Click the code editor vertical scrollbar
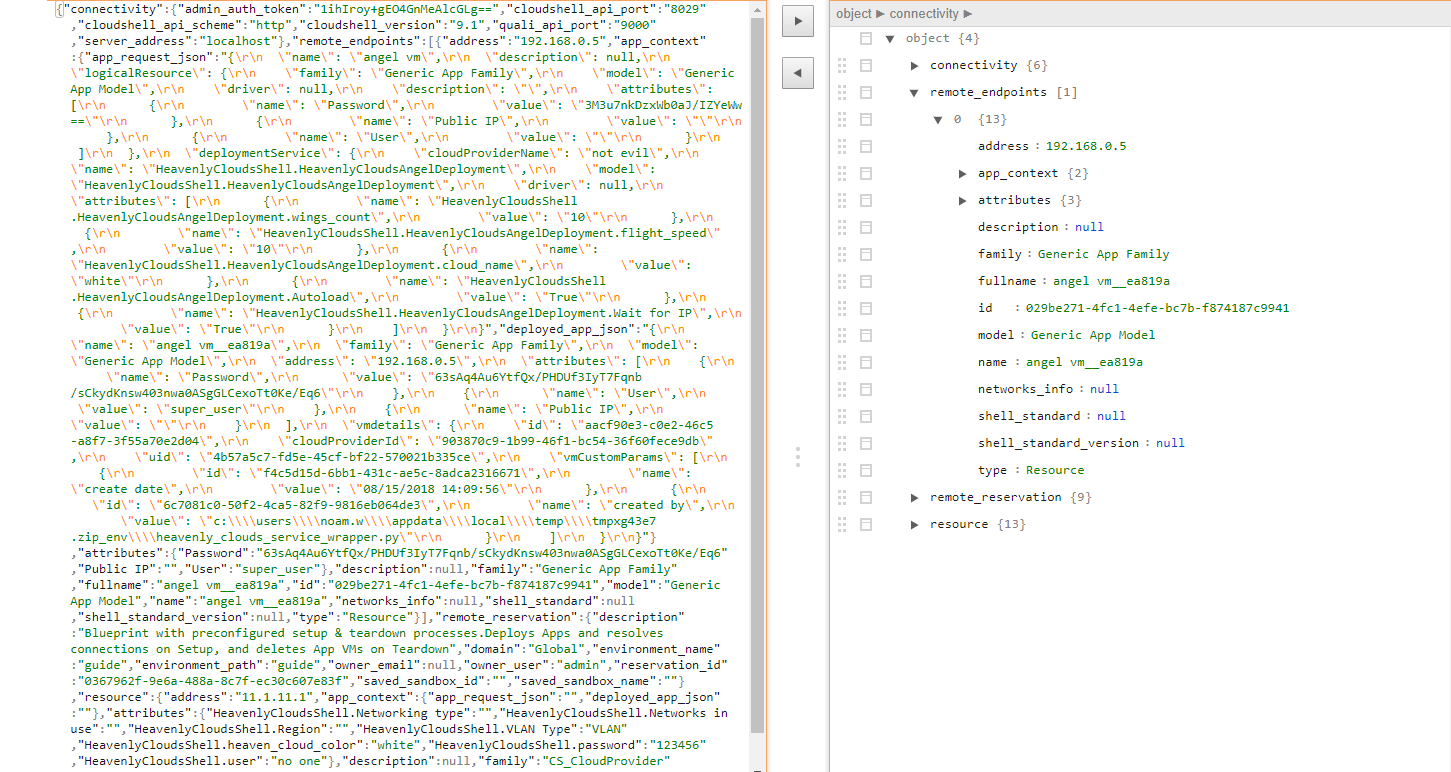Viewport: 1451px width, 772px height. (x=757, y=375)
